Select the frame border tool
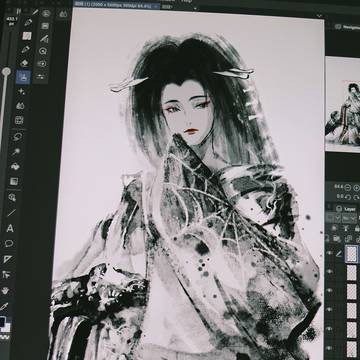This screenshot has width=360, height=360. (19, 120)
